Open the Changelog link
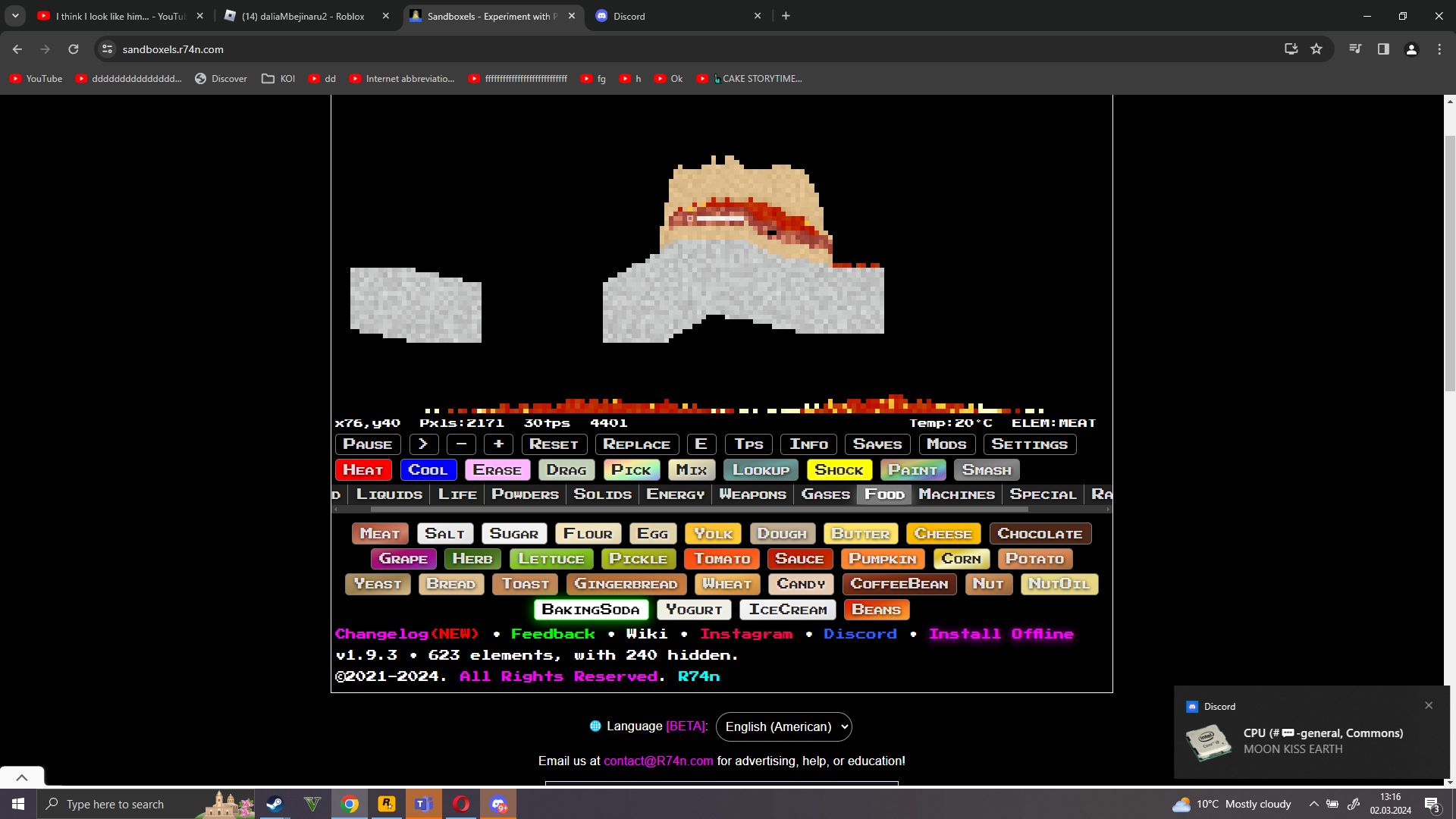Image resolution: width=1456 pixels, height=819 pixels. [x=407, y=634]
